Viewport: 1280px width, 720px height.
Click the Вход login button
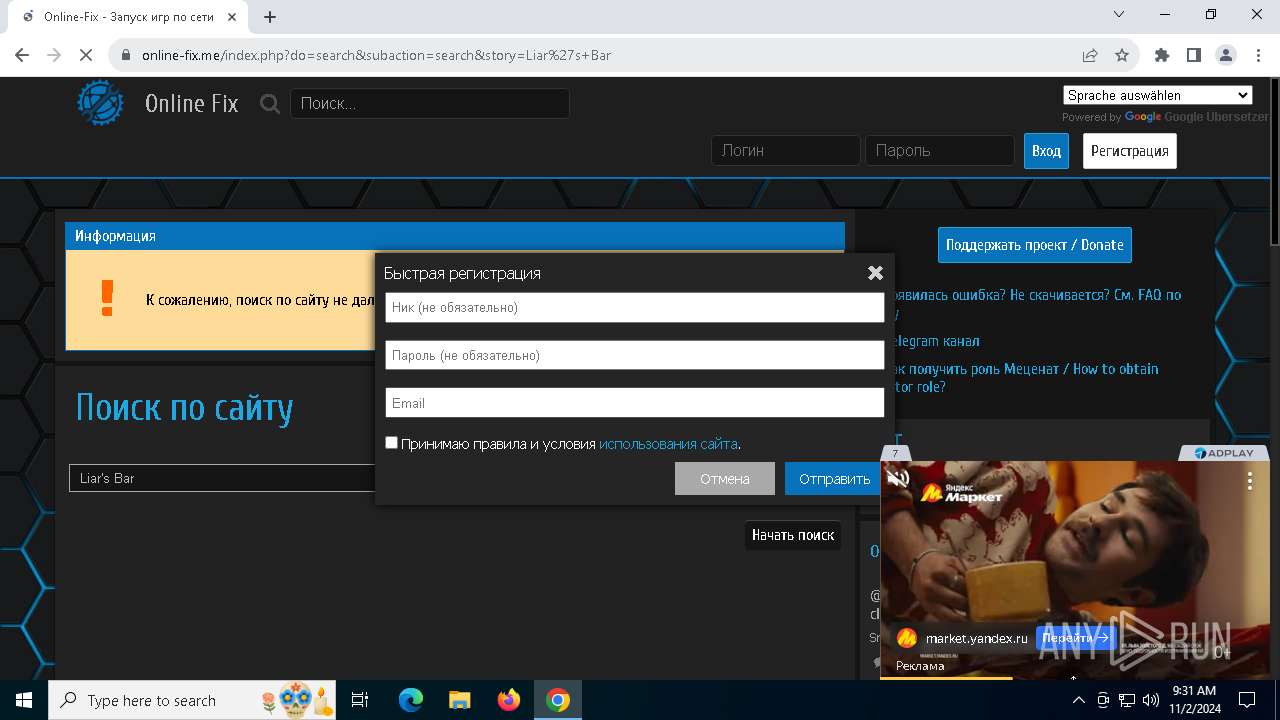coord(1046,151)
